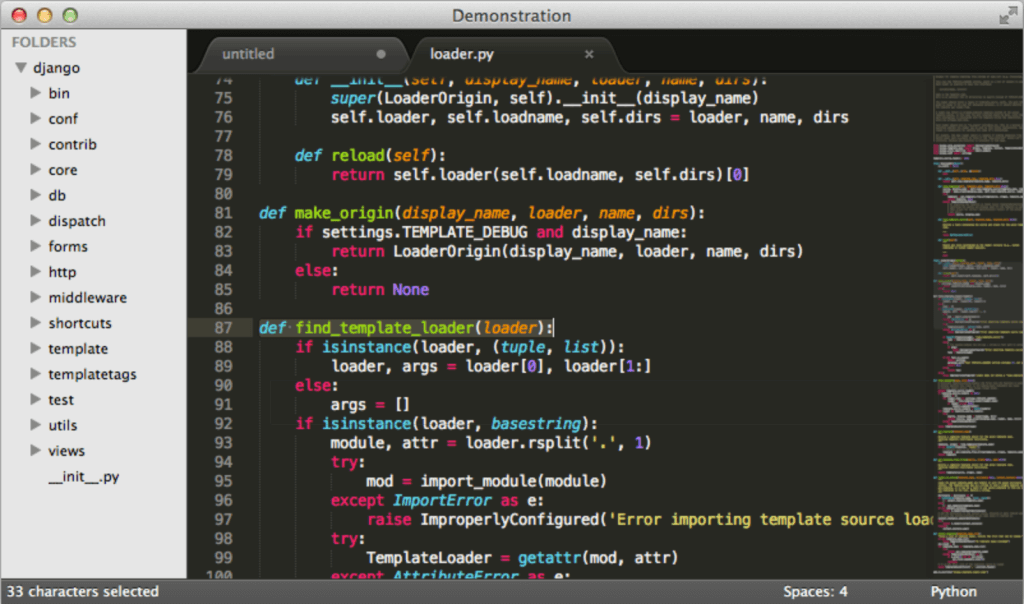The image size is (1024, 604).
Task: Click line number 87 in gutter
Action: tap(223, 328)
